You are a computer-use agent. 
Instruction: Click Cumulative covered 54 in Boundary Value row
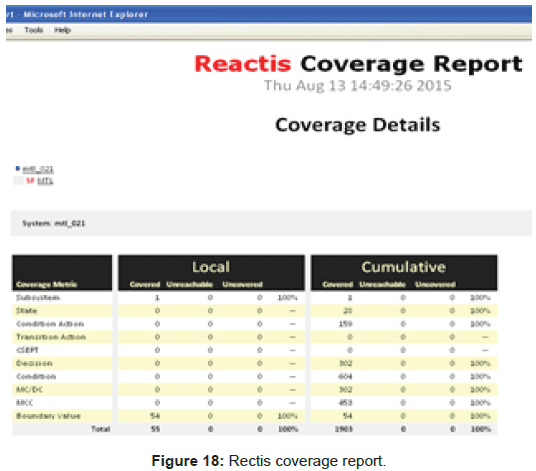pos(348,416)
